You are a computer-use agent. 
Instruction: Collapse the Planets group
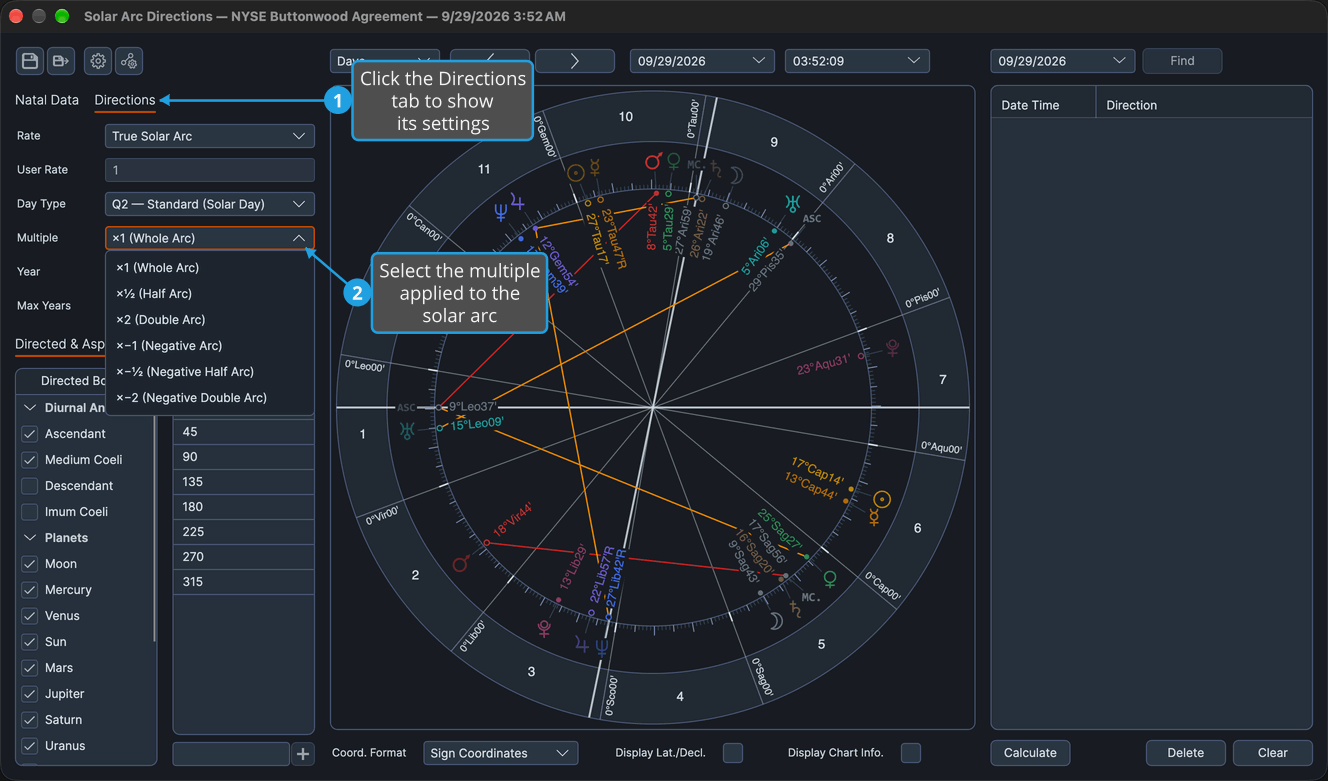click(x=30, y=538)
